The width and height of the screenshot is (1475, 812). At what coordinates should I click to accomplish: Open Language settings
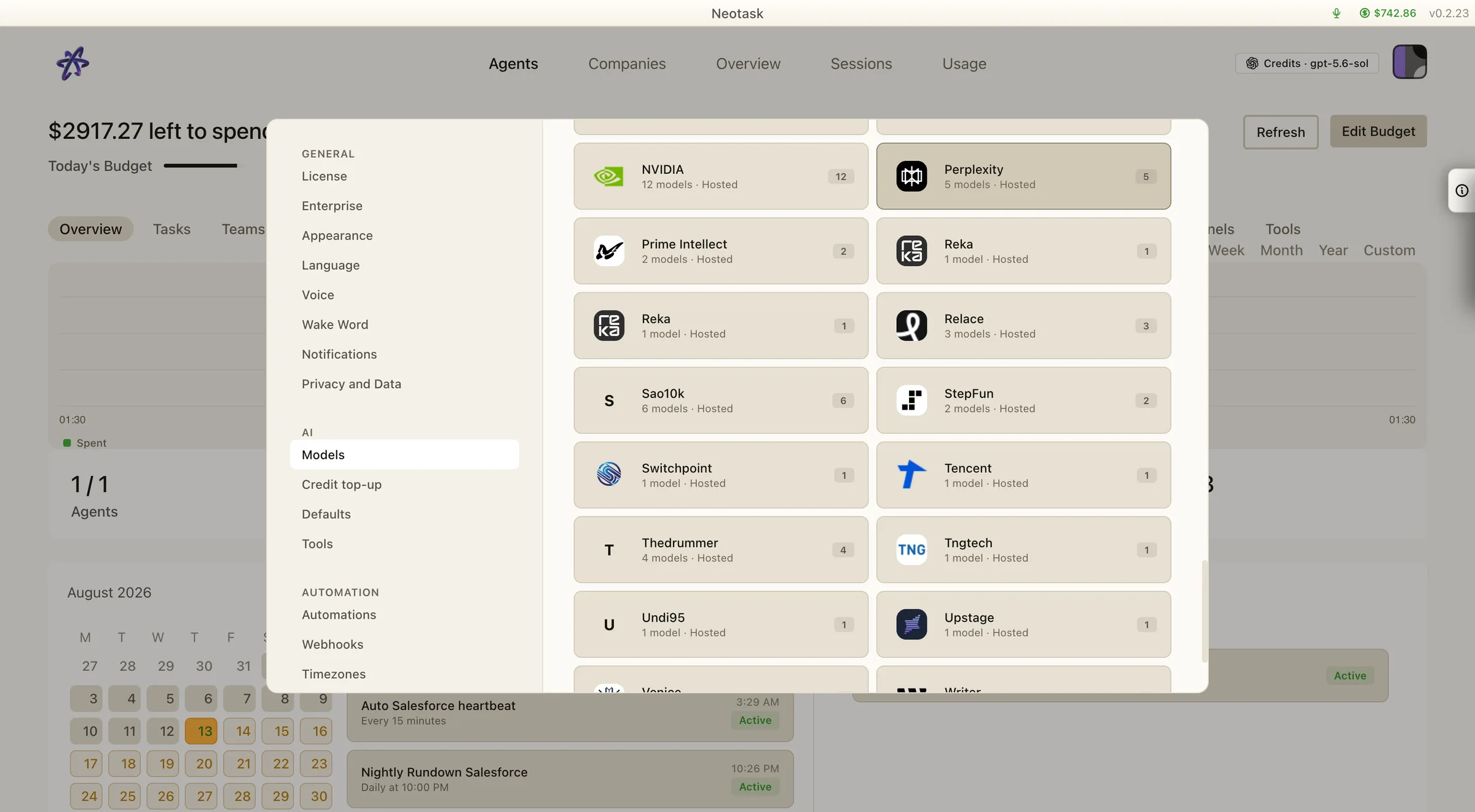pos(404,265)
